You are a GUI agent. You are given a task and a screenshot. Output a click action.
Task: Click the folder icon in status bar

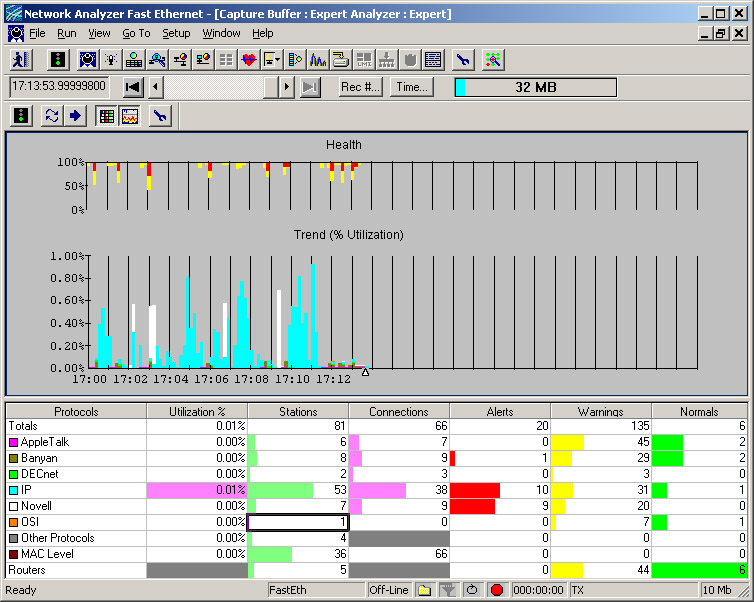(424, 590)
